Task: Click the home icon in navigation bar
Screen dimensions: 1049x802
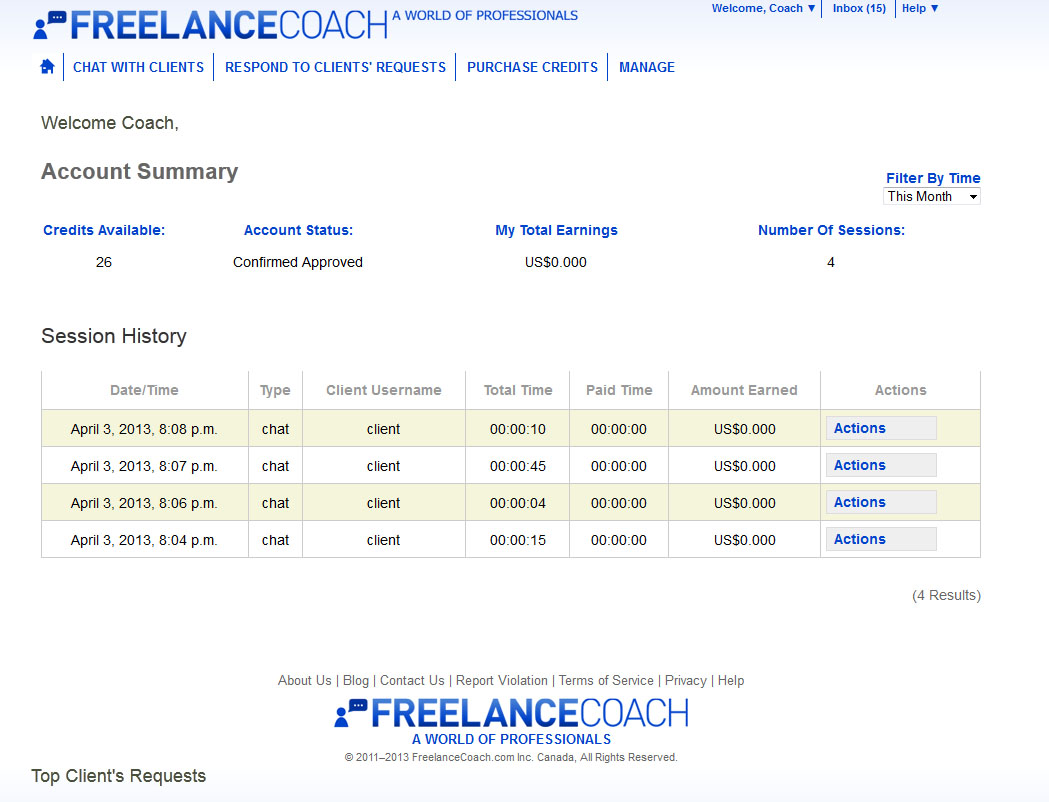Action: click(x=47, y=67)
